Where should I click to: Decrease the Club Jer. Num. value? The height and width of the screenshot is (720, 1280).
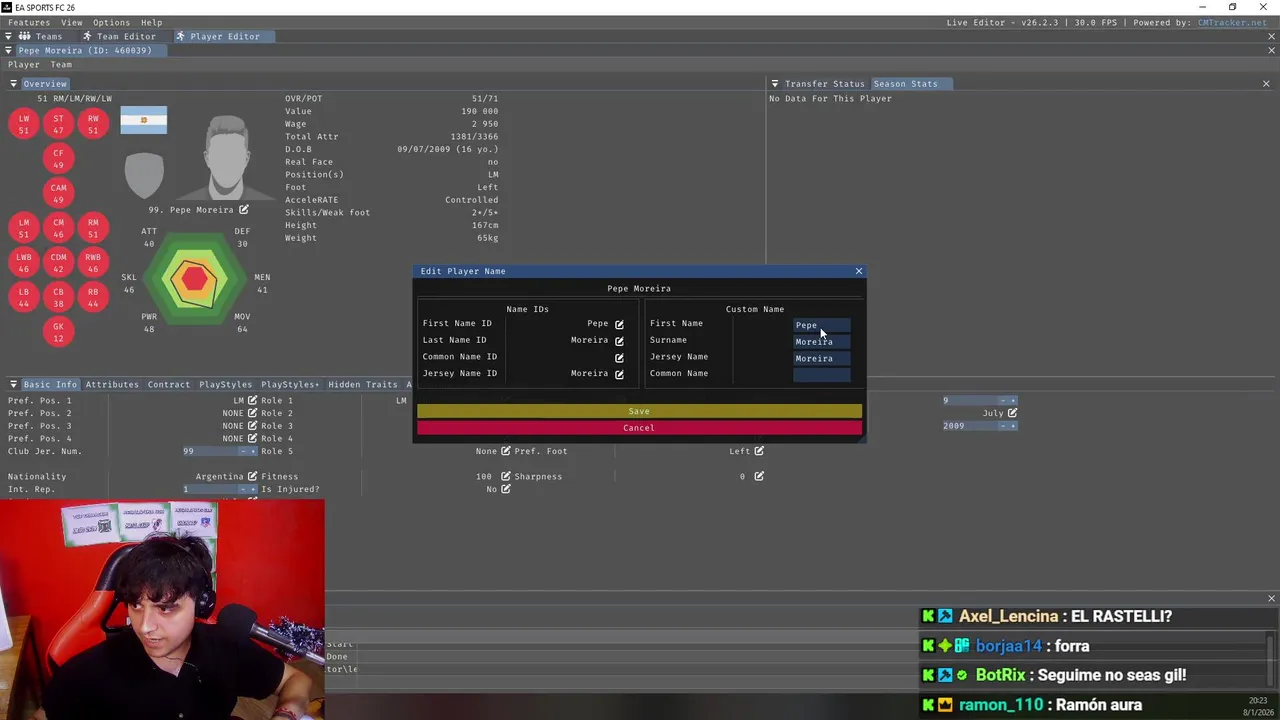(x=244, y=452)
